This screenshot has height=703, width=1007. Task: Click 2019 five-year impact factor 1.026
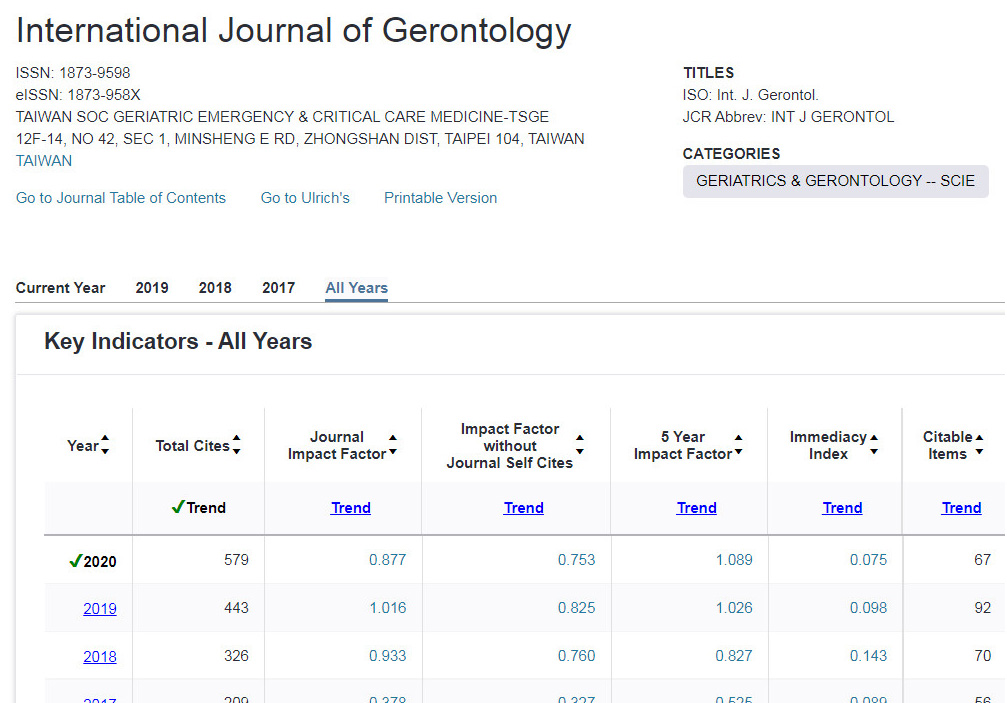734,608
